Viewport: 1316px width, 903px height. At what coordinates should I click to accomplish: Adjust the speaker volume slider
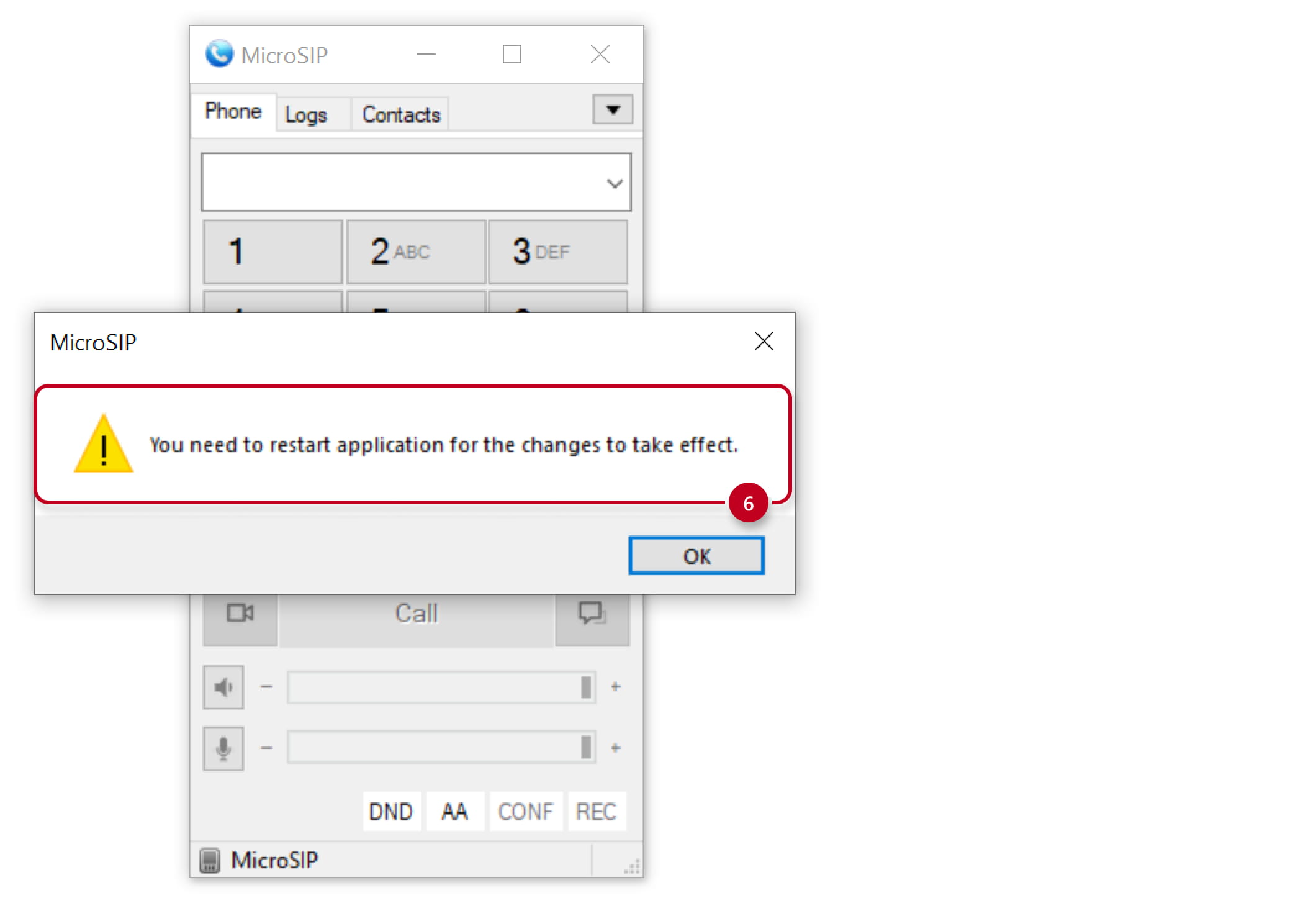(441, 687)
